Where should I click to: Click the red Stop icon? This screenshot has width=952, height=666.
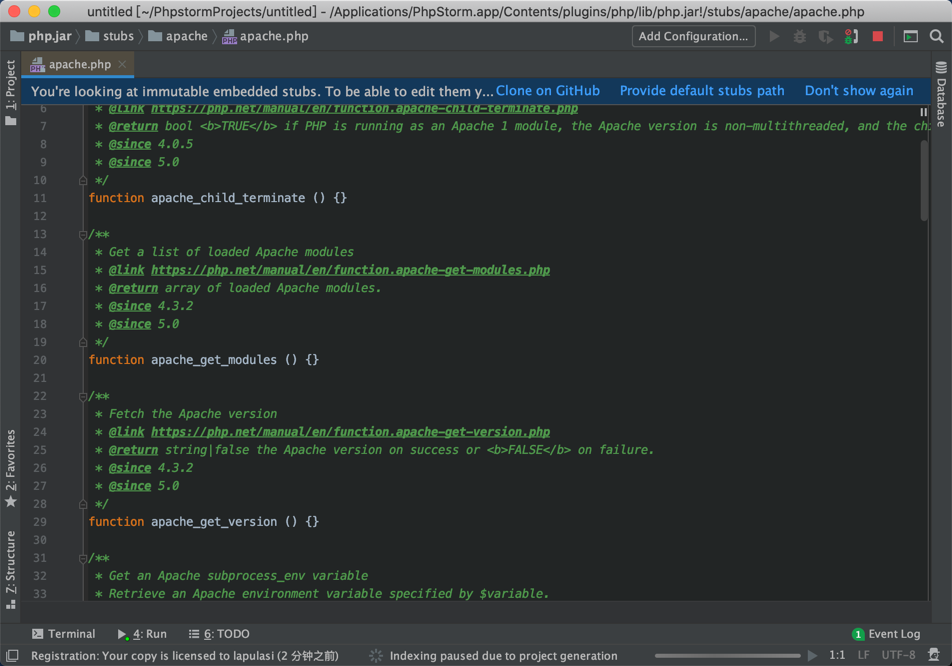[878, 36]
